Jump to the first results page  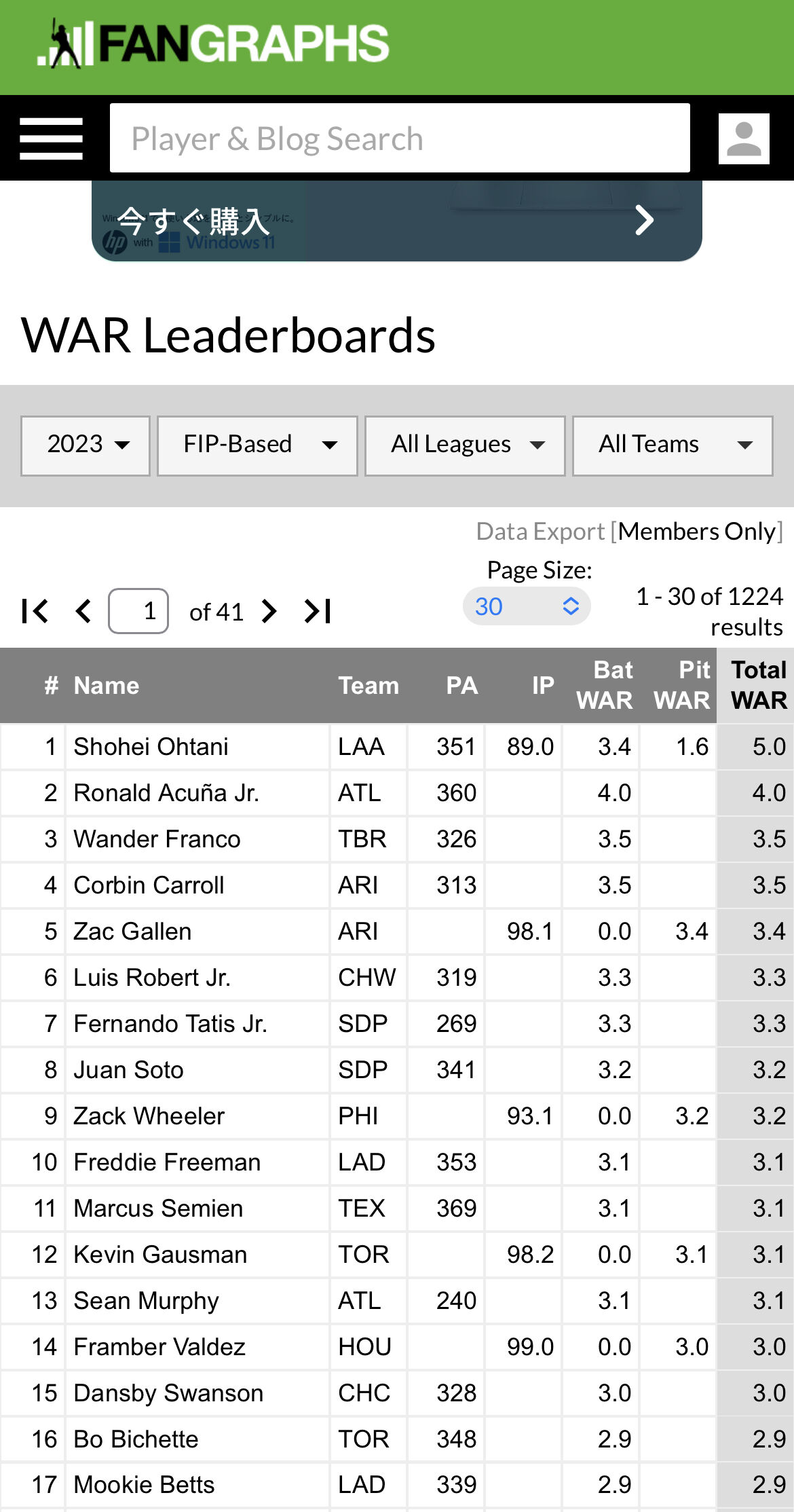pyautogui.click(x=35, y=611)
